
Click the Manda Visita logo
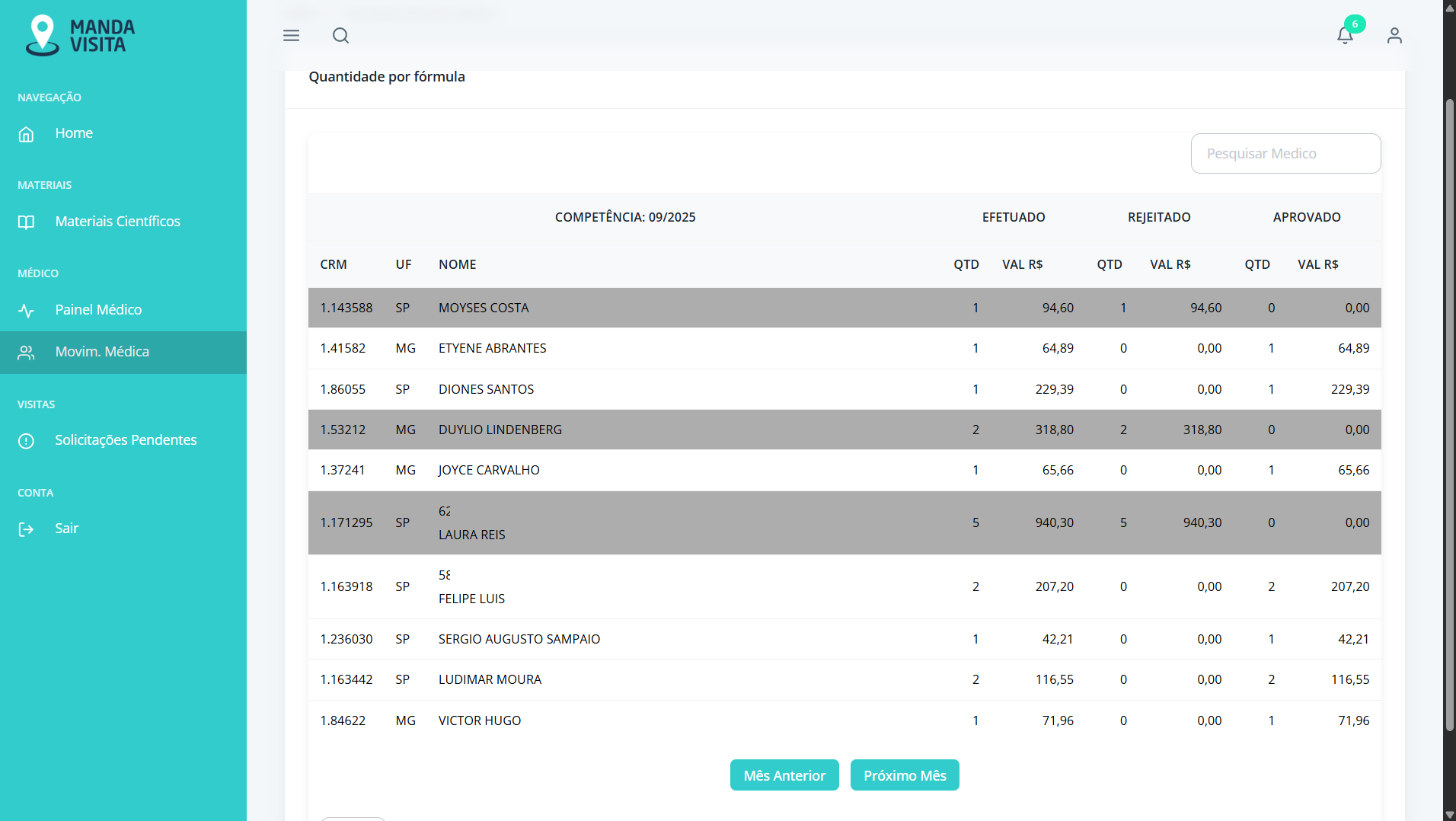point(80,36)
